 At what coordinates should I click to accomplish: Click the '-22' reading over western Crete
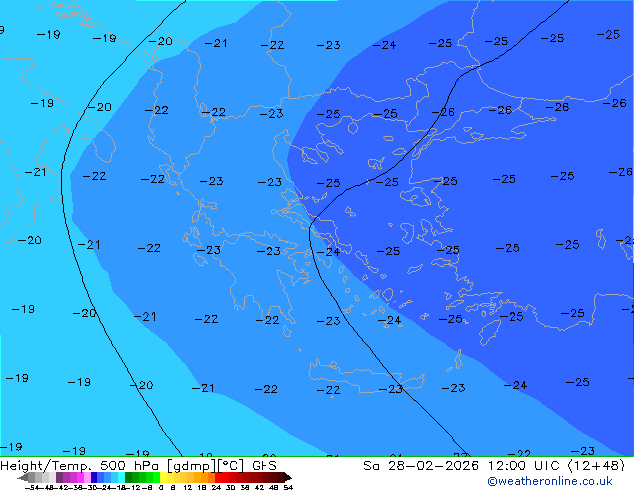[328, 390]
